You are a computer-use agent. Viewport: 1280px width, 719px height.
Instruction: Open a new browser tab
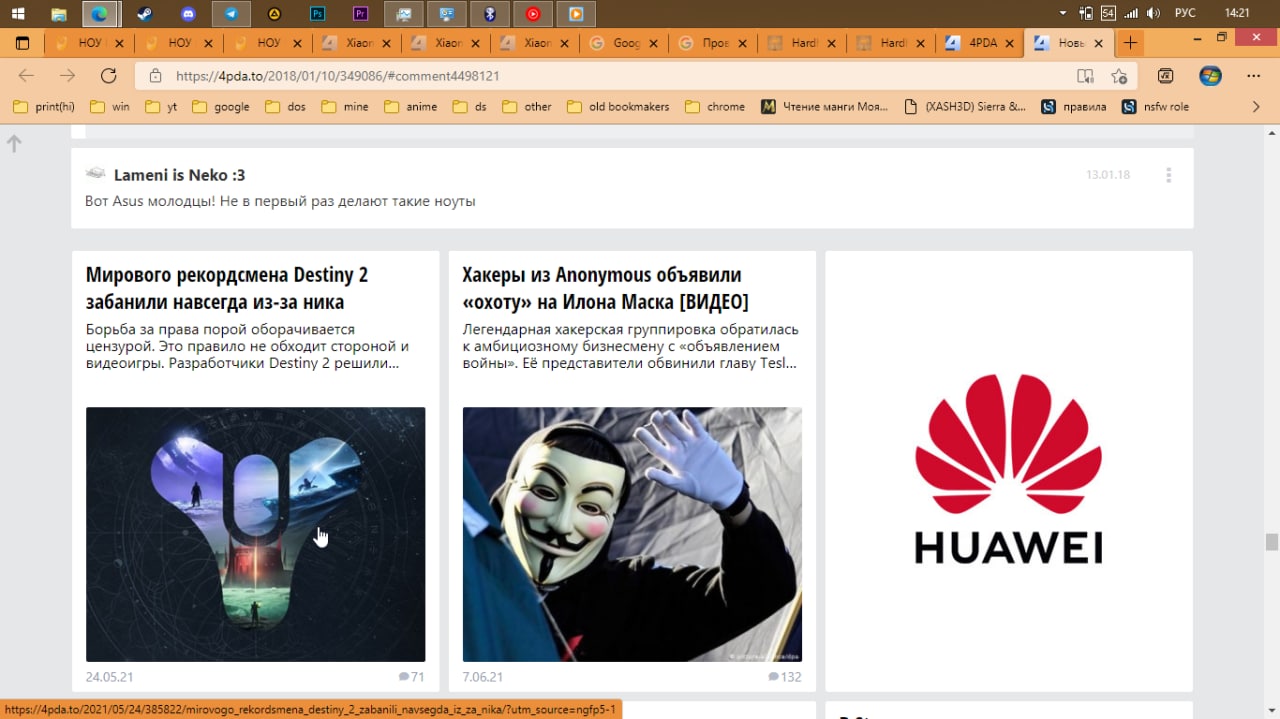point(1129,43)
